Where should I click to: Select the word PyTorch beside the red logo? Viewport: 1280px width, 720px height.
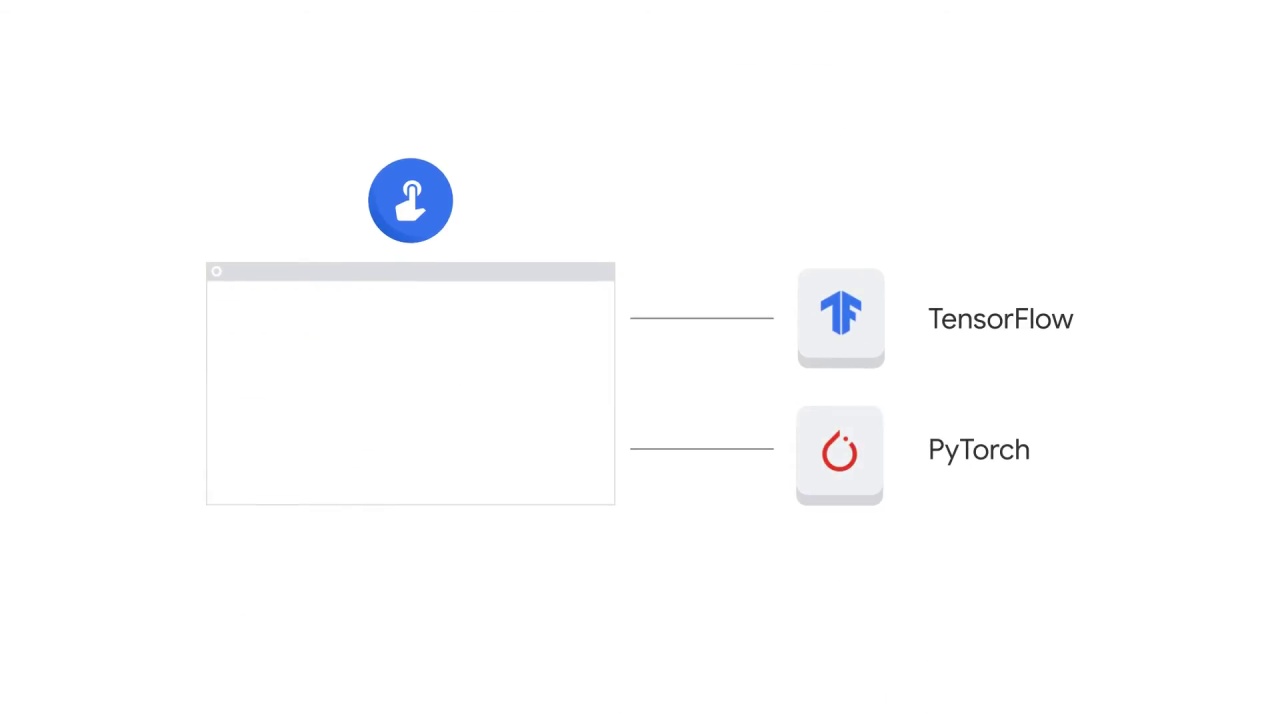coord(978,450)
